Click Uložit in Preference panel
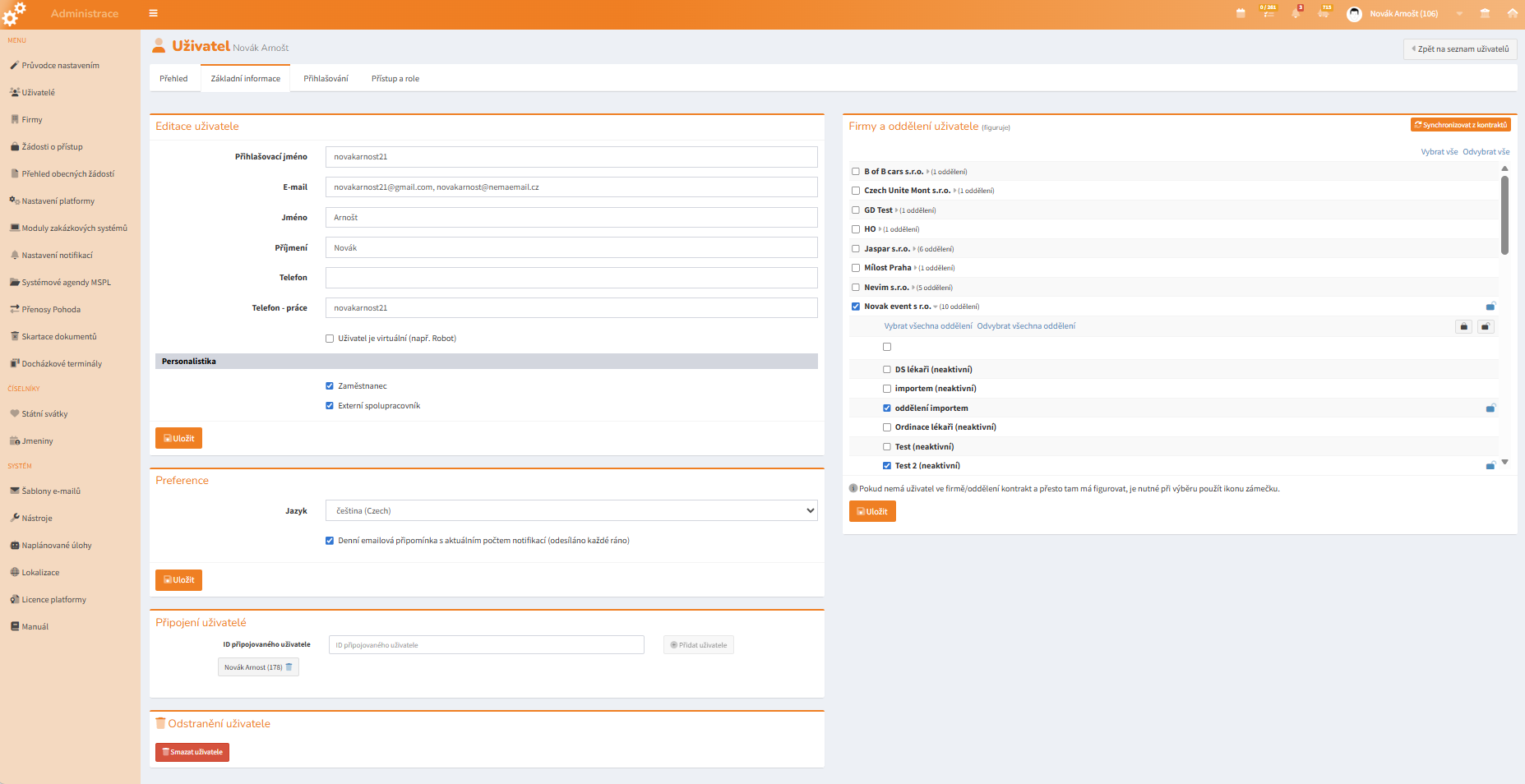Viewport: 1525px width, 784px height. [178, 579]
